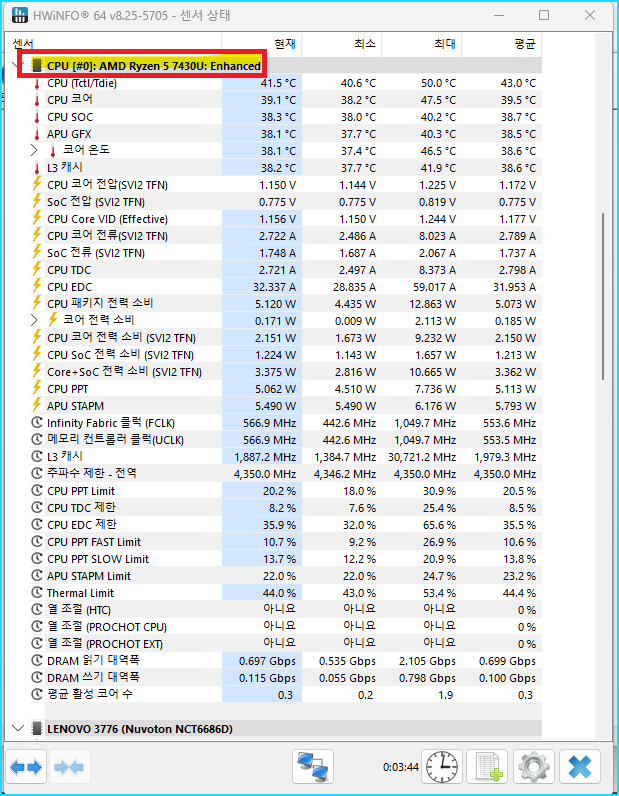
Task: Click the 최소 column header
Action: point(341,44)
